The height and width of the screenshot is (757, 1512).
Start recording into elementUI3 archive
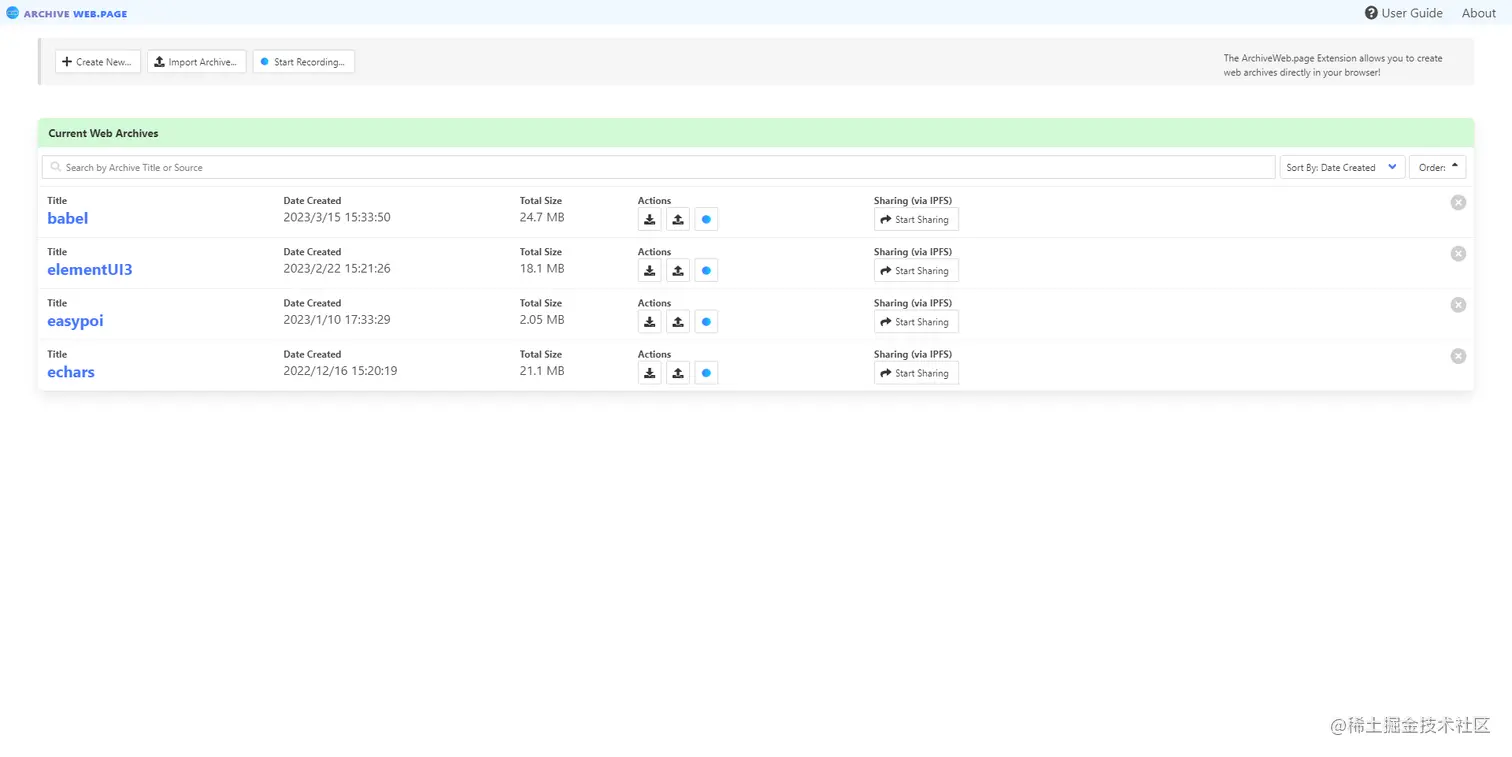706,270
